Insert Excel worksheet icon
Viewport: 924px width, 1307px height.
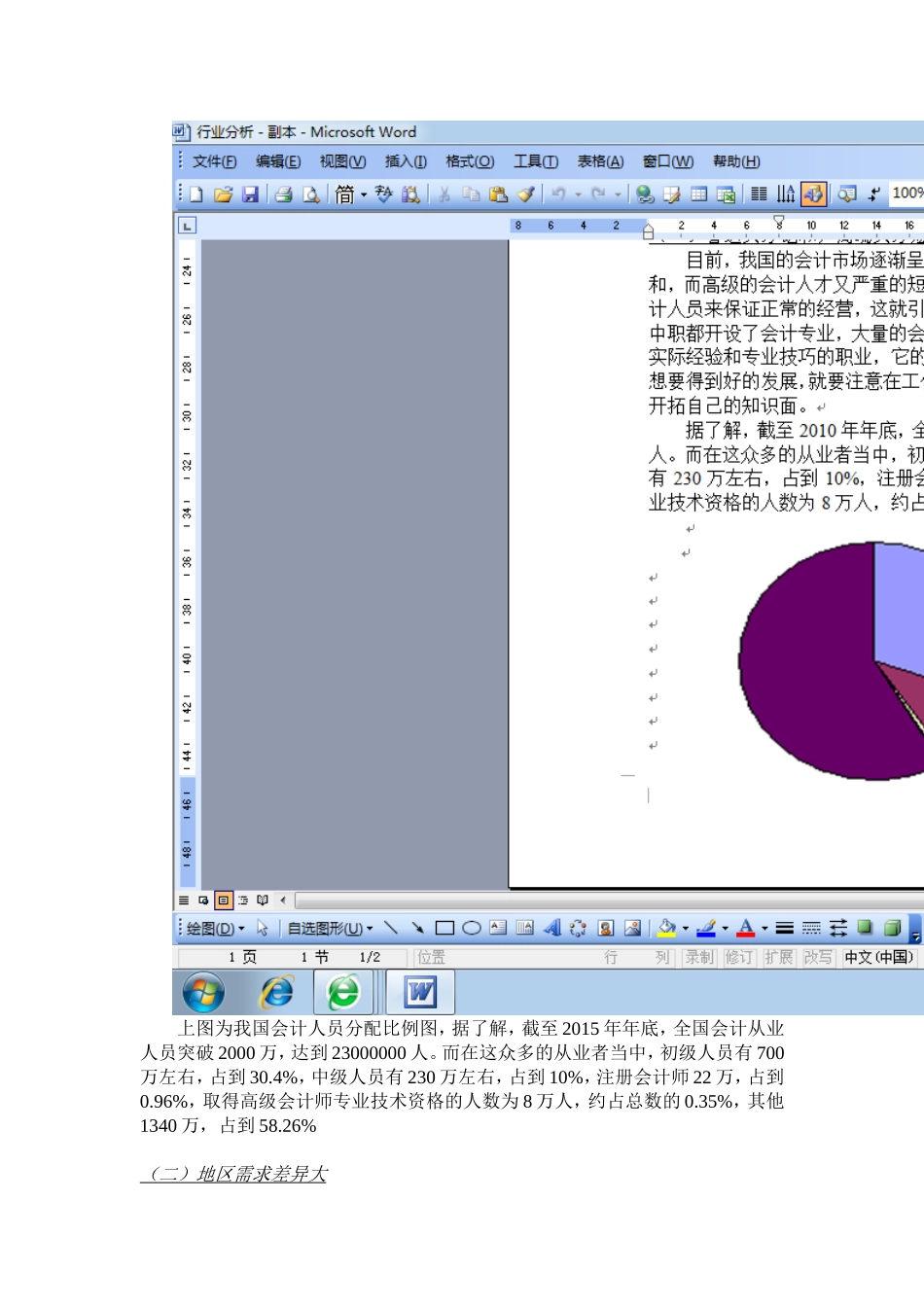pos(727,194)
